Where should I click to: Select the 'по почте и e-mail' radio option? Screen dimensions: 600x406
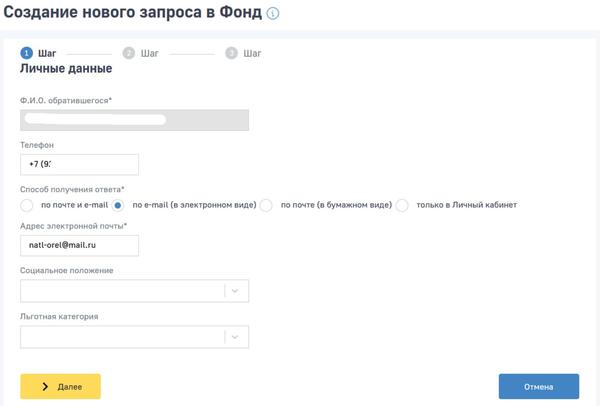27,205
